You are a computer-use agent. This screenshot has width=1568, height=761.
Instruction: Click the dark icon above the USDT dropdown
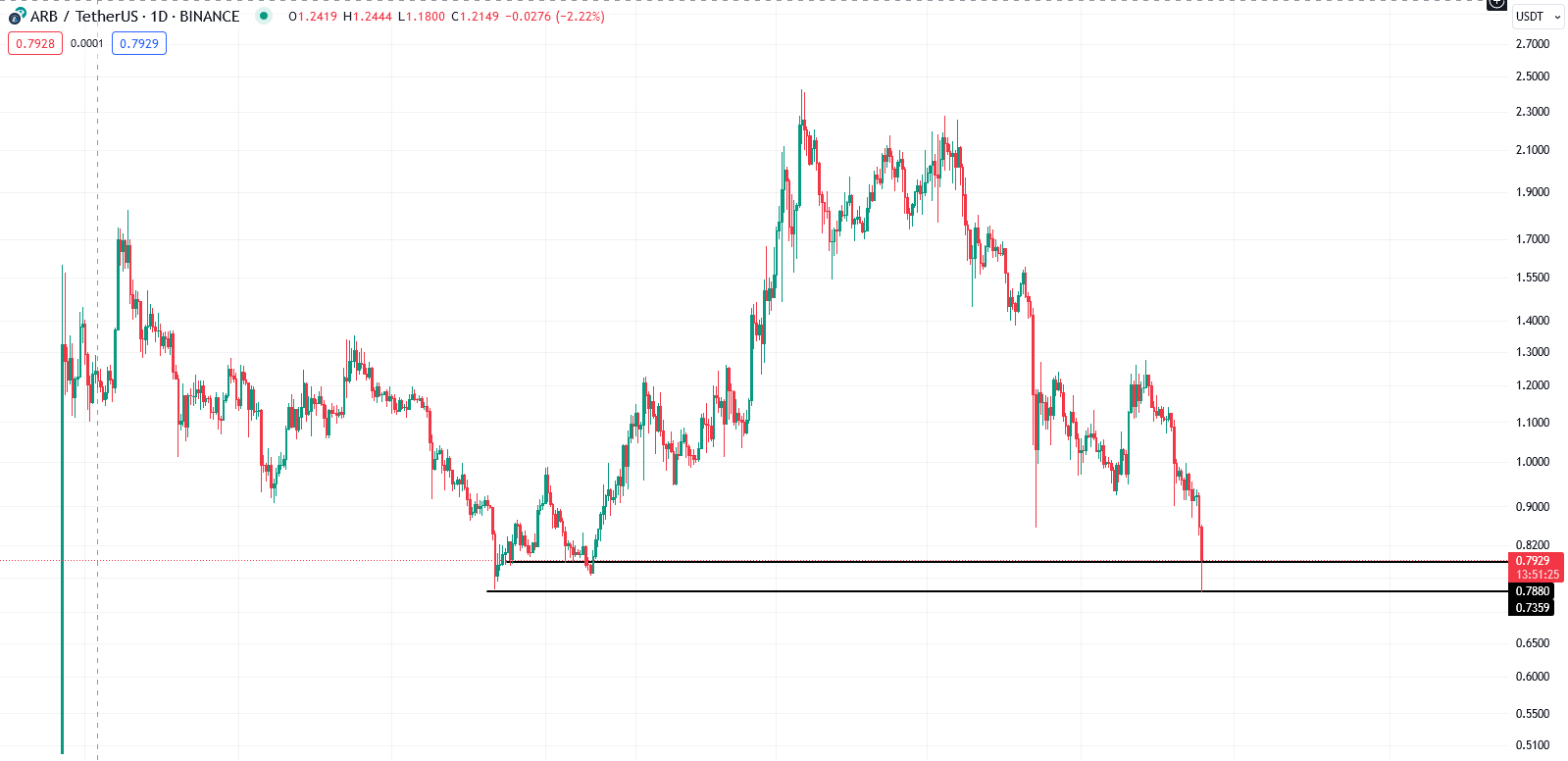pyautogui.click(x=1496, y=3)
